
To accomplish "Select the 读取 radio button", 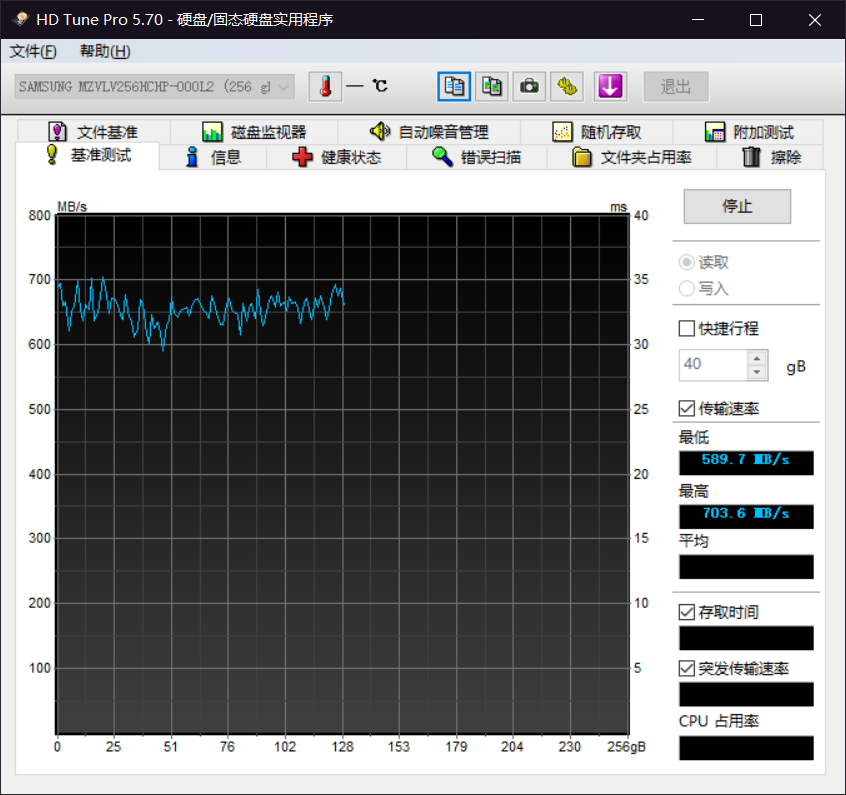I will click(x=686, y=262).
